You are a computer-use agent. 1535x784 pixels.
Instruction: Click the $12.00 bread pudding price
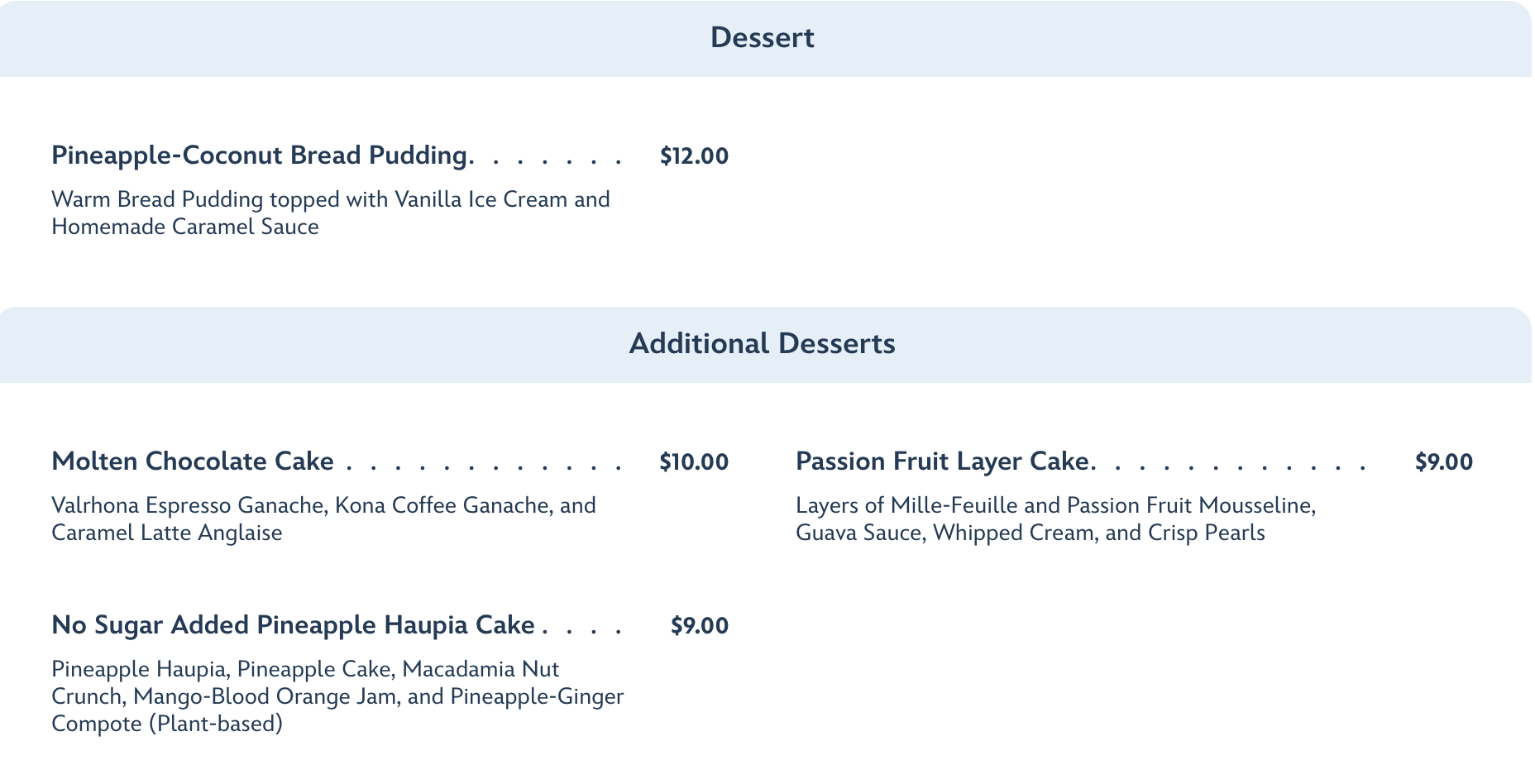[x=694, y=156]
